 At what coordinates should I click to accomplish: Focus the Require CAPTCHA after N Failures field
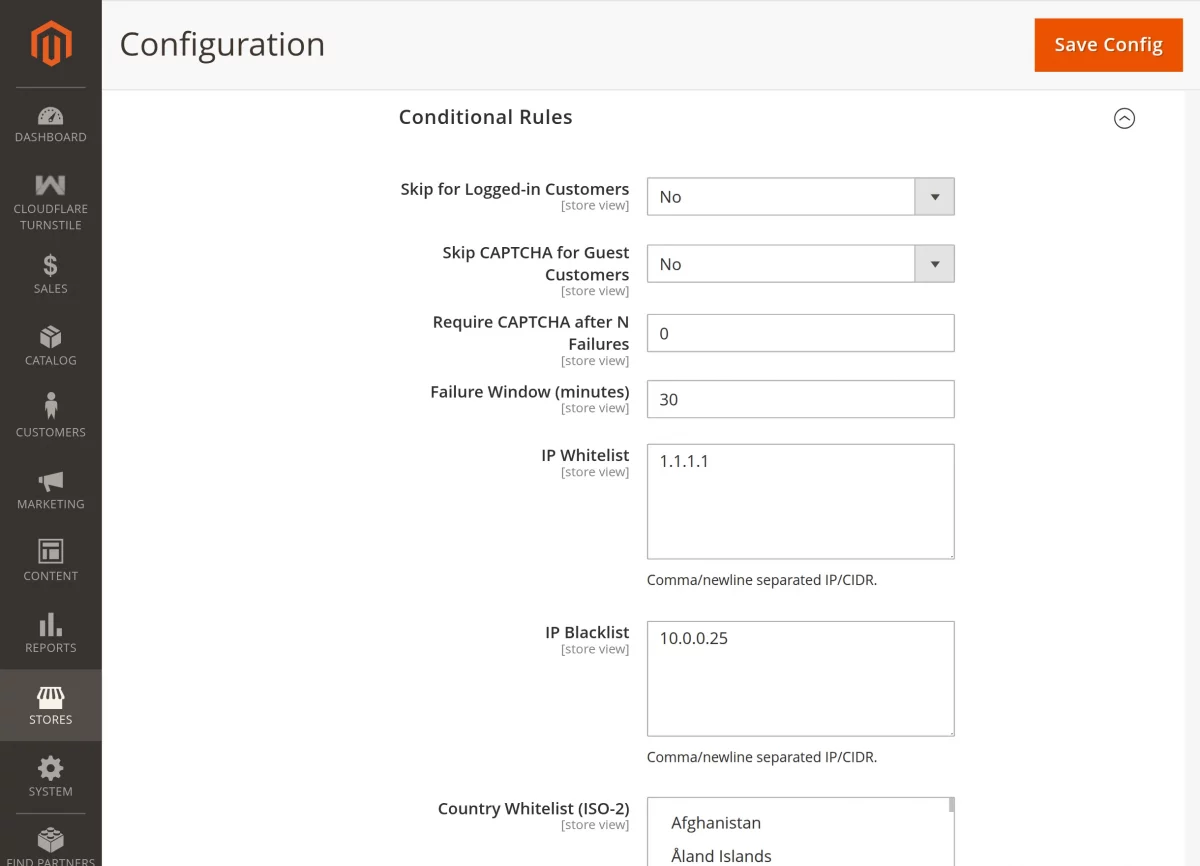click(x=801, y=333)
